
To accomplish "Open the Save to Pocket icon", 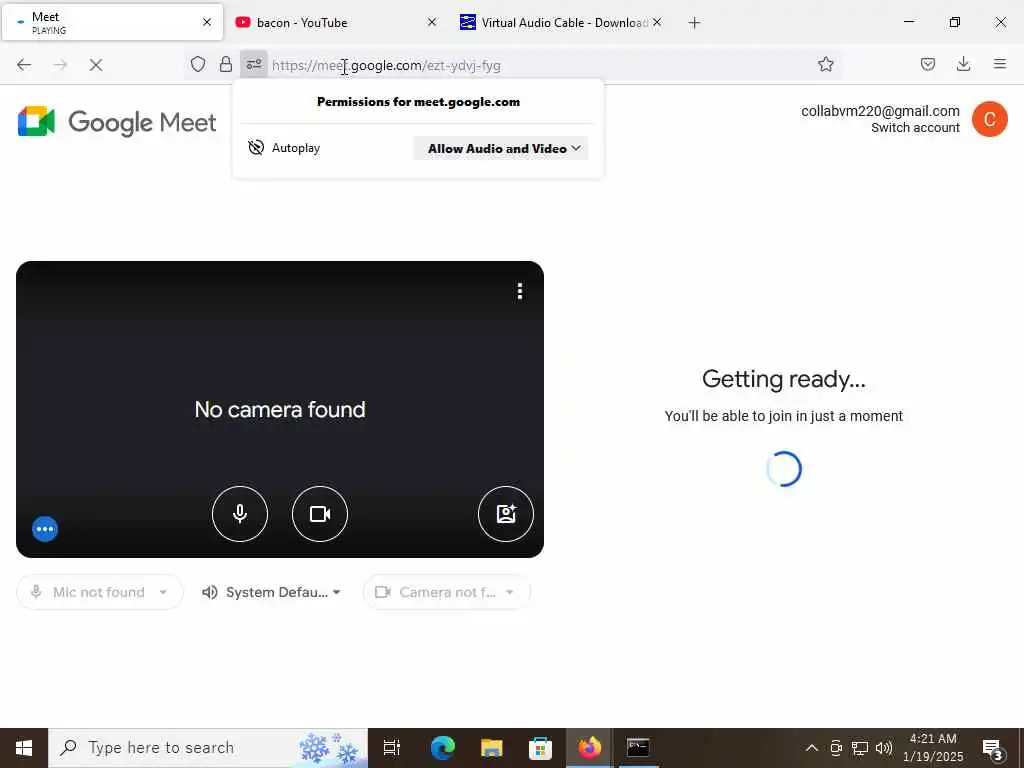I will click(x=928, y=65).
